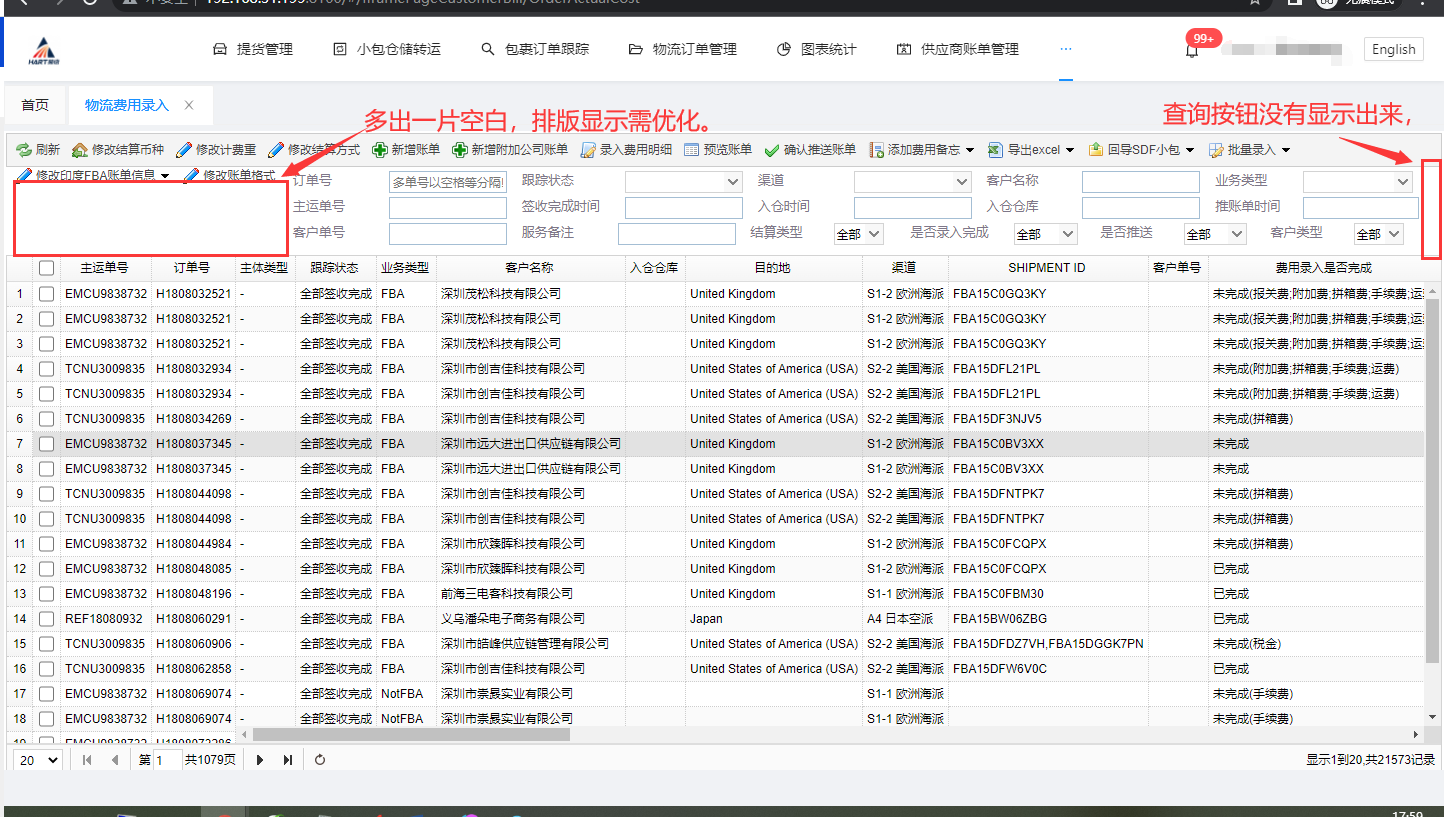
Task: Close the 物流费用录入 tab
Action: pyautogui.click(x=189, y=105)
